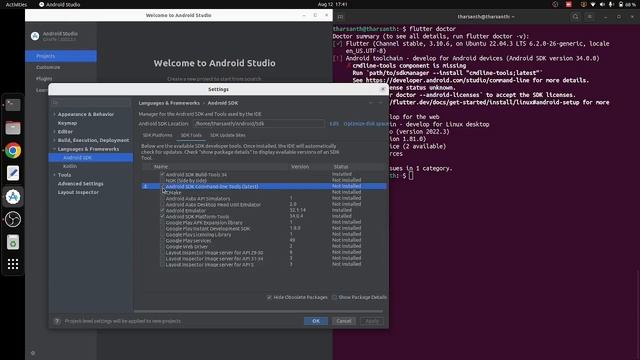
Task: Switch to SDK Platforms tab
Action: (x=157, y=135)
